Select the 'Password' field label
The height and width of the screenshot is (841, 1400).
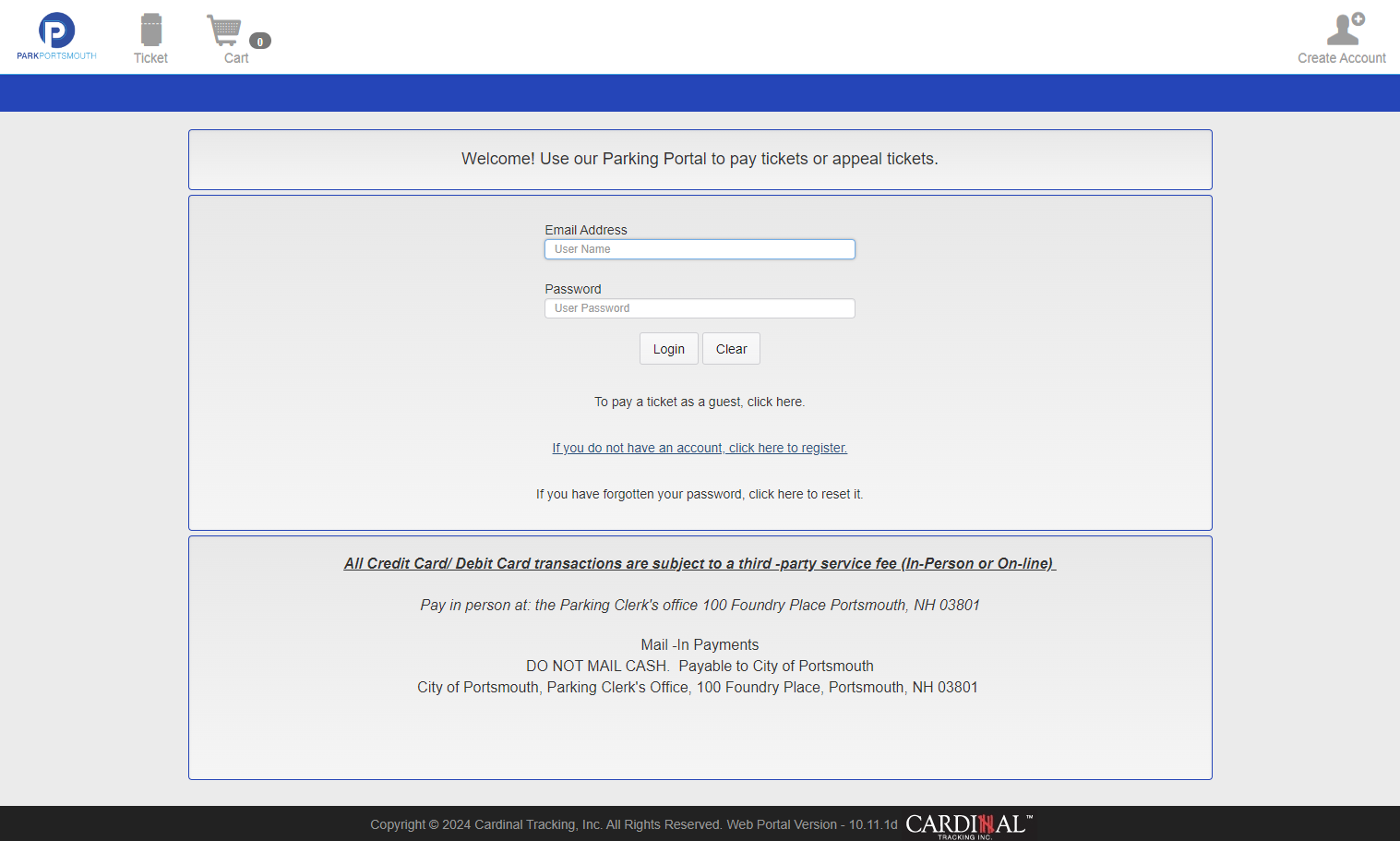[572, 289]
